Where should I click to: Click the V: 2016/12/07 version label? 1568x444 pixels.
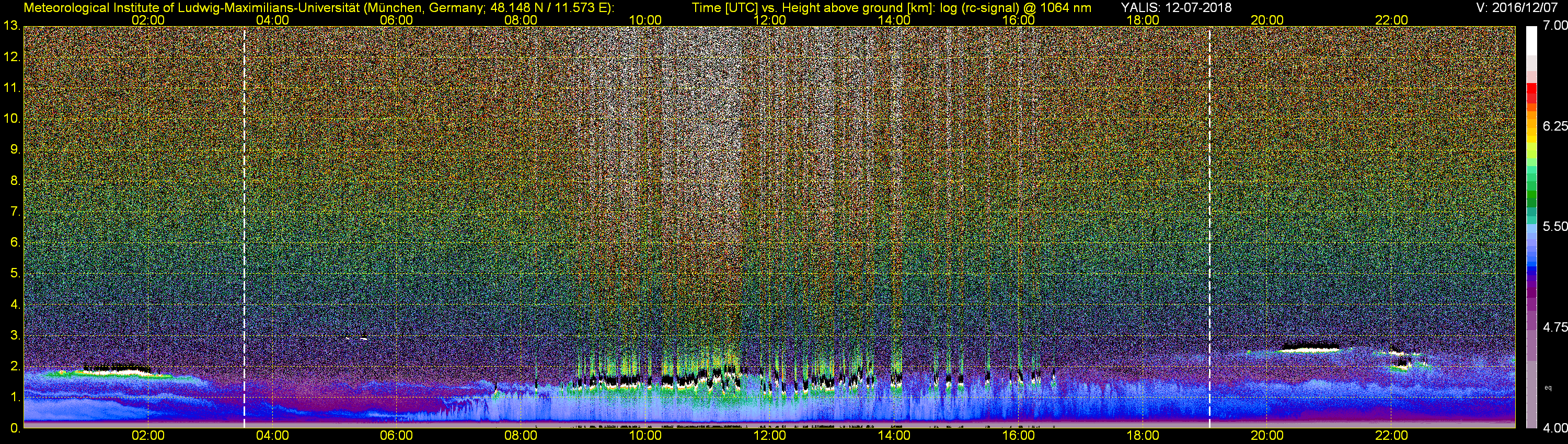pyautogui.click(x=1519, y=7)
